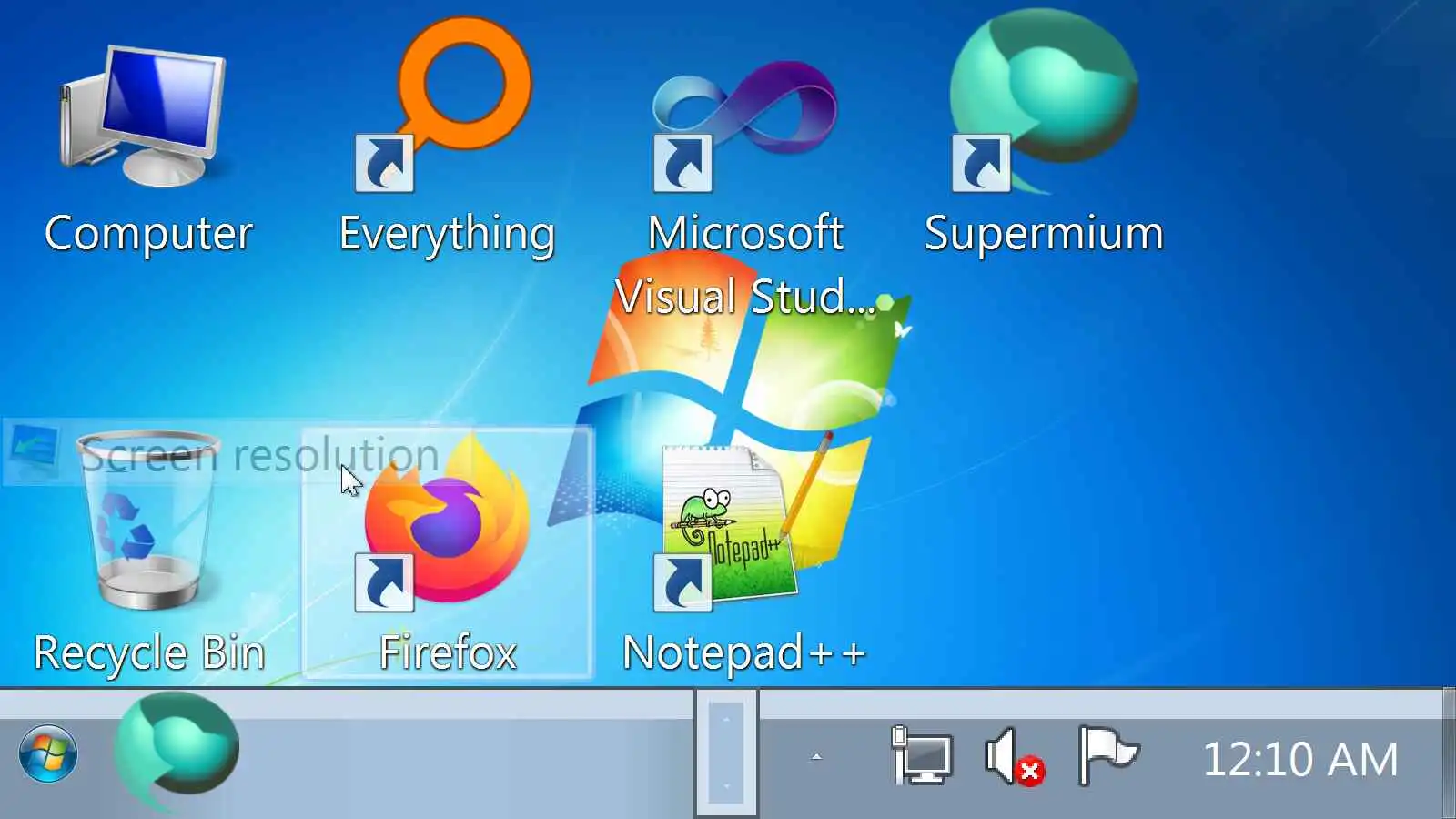This screenshot has width=1456, height=819.
Task: Open the network status tray icon
Action: pyautogui.click(x=921, y=754)
